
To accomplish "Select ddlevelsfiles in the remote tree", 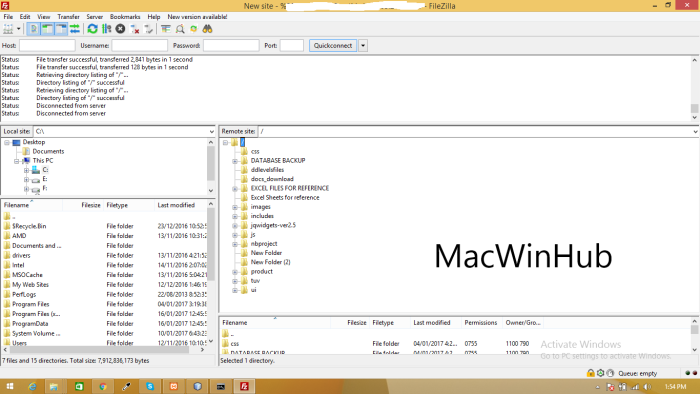I will click(x=267, y=170).
